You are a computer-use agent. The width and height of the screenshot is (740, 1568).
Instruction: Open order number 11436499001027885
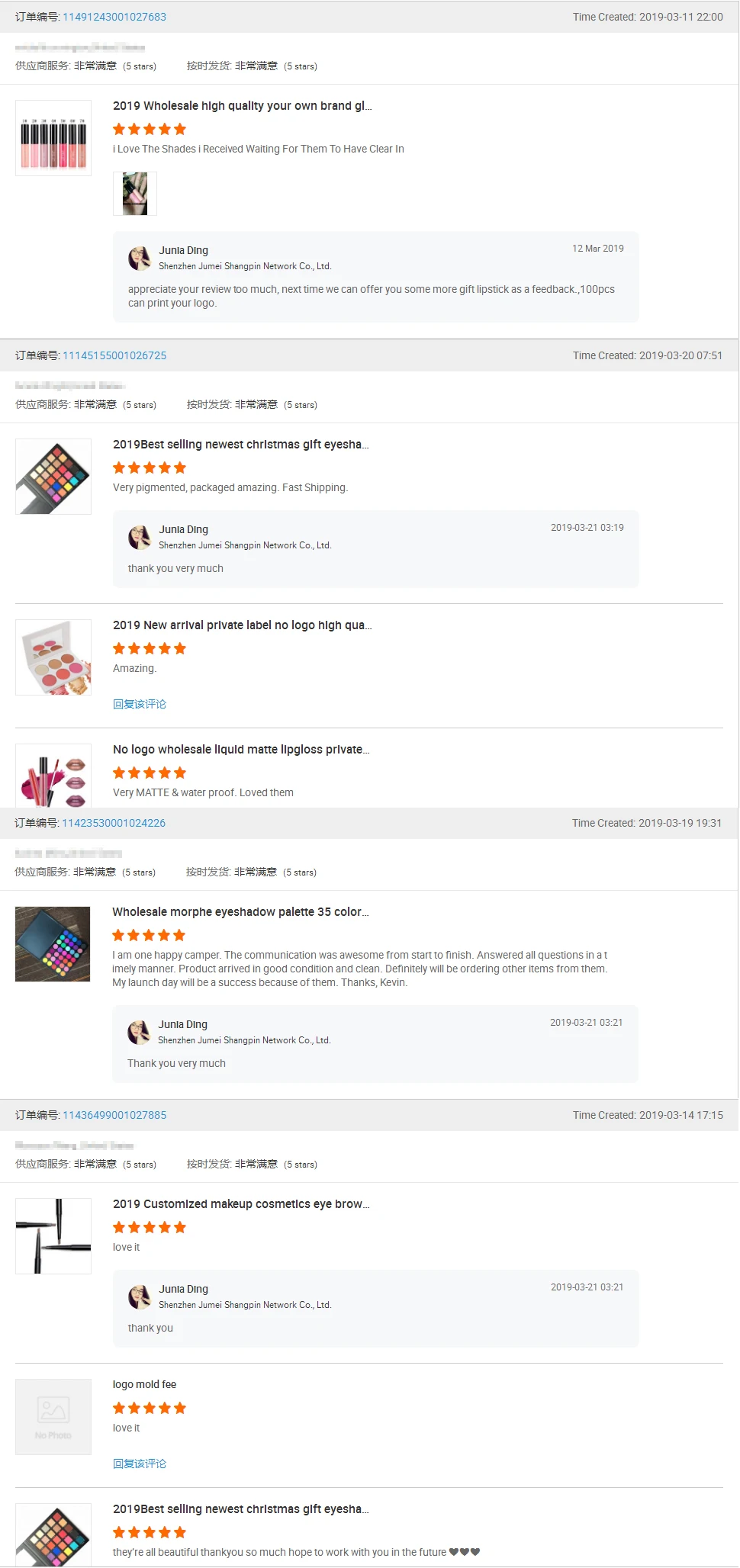(114, 1115)
